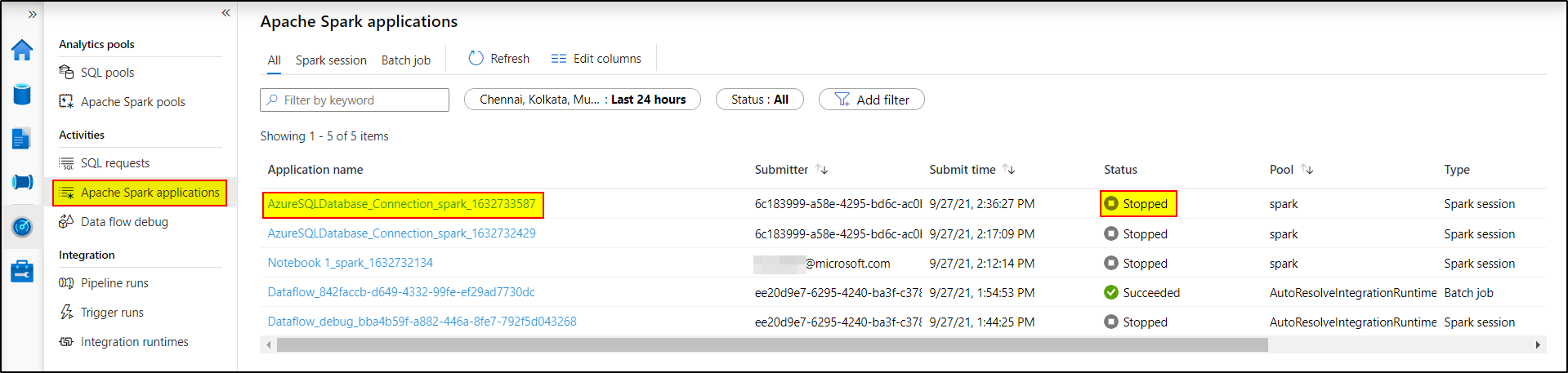Image resolution: width=1568 pixels, height=373 pixels.
Task: Open SQL pools under Analytics pools
Action: (x=107, y=73)
